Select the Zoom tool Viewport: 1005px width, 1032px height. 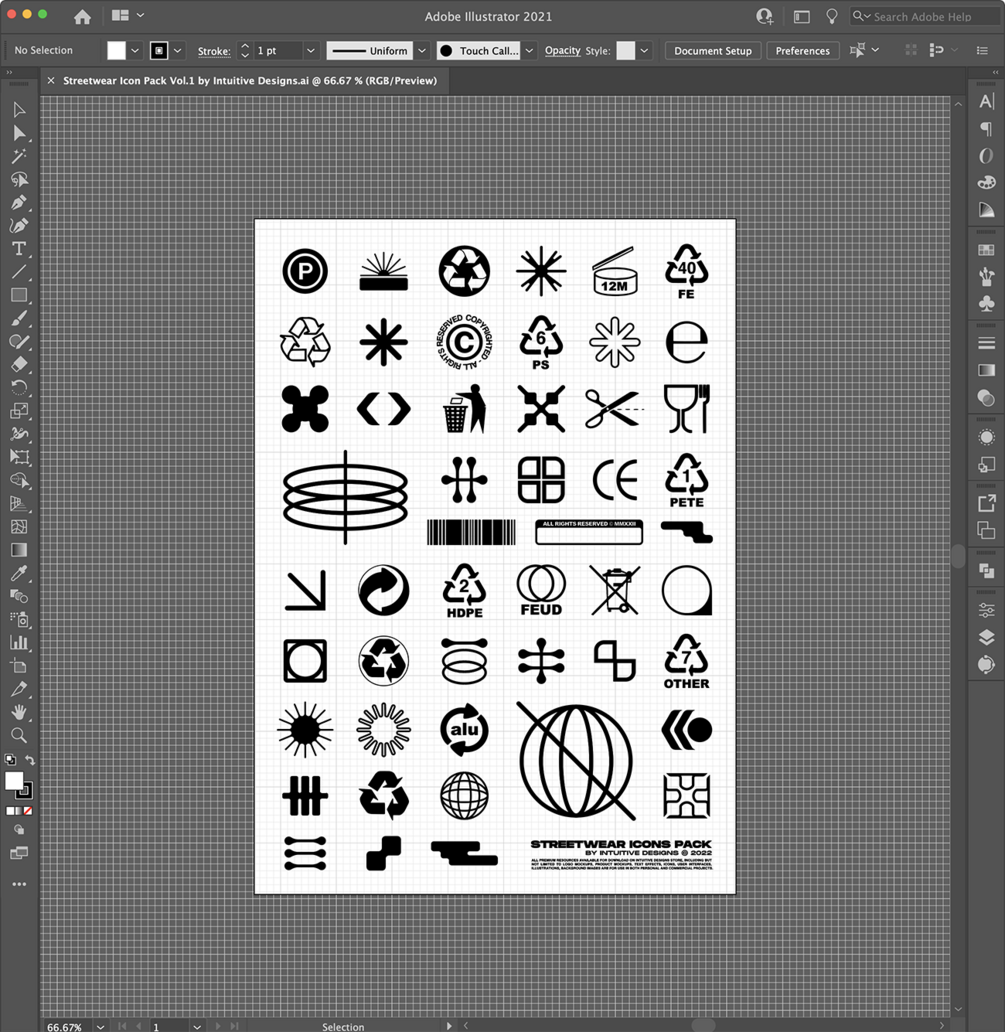pyautogui.click(x=19, y=735)
